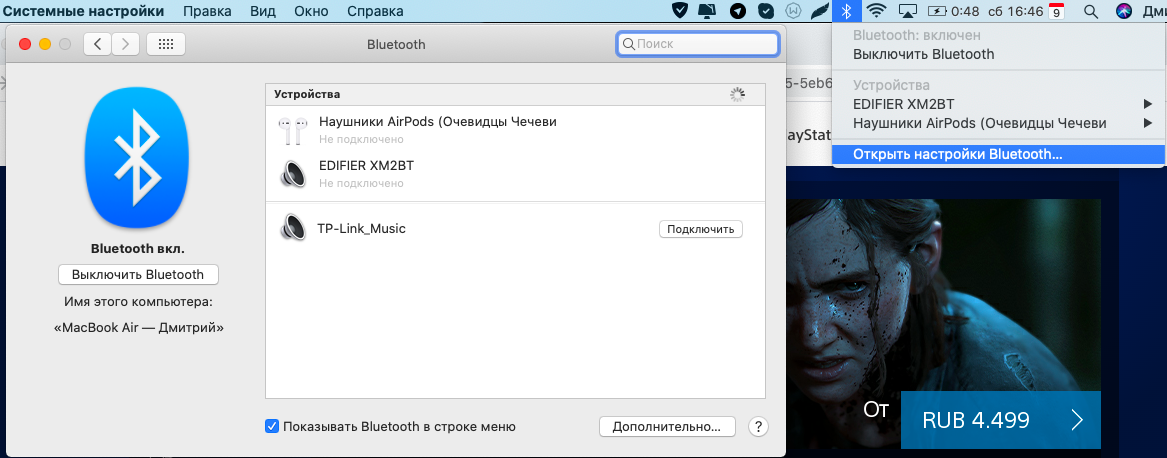The width and height of the screenshot is (1167, 458).
Task: Open the Вид menu
Action: (263, 11)
